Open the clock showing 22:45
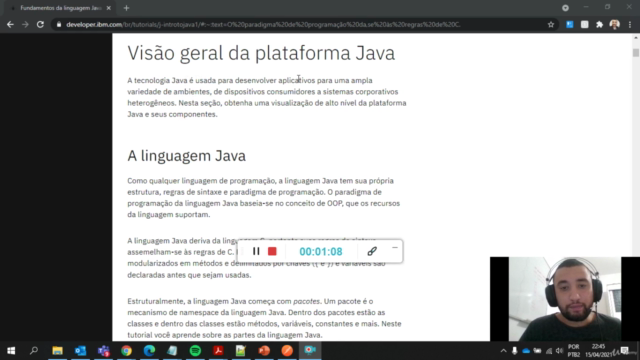The image size is (640, 360). [x=598, y=351]
